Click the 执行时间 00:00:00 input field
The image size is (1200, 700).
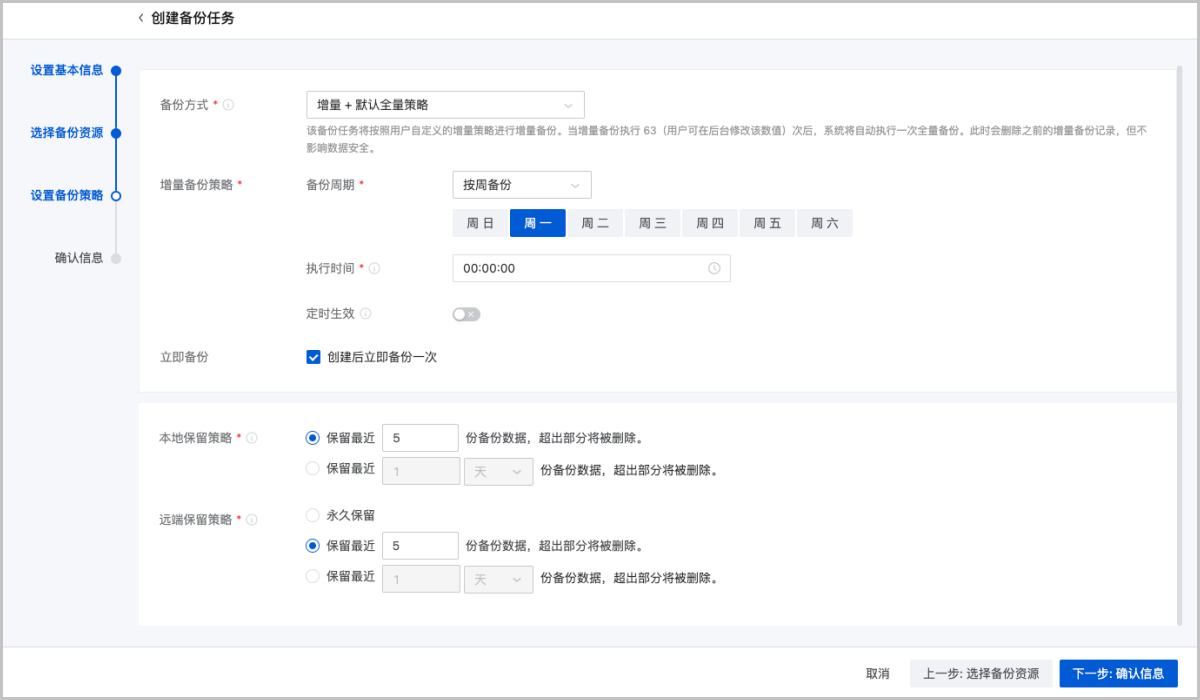(x=580, y=269)
